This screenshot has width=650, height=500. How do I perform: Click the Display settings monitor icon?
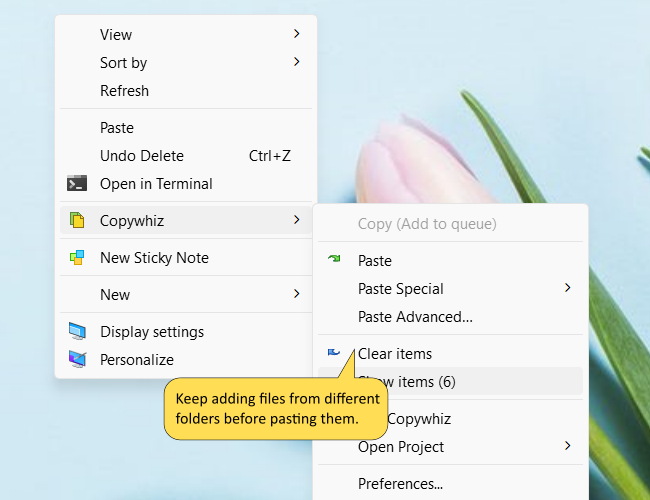[x=77, y=332]
